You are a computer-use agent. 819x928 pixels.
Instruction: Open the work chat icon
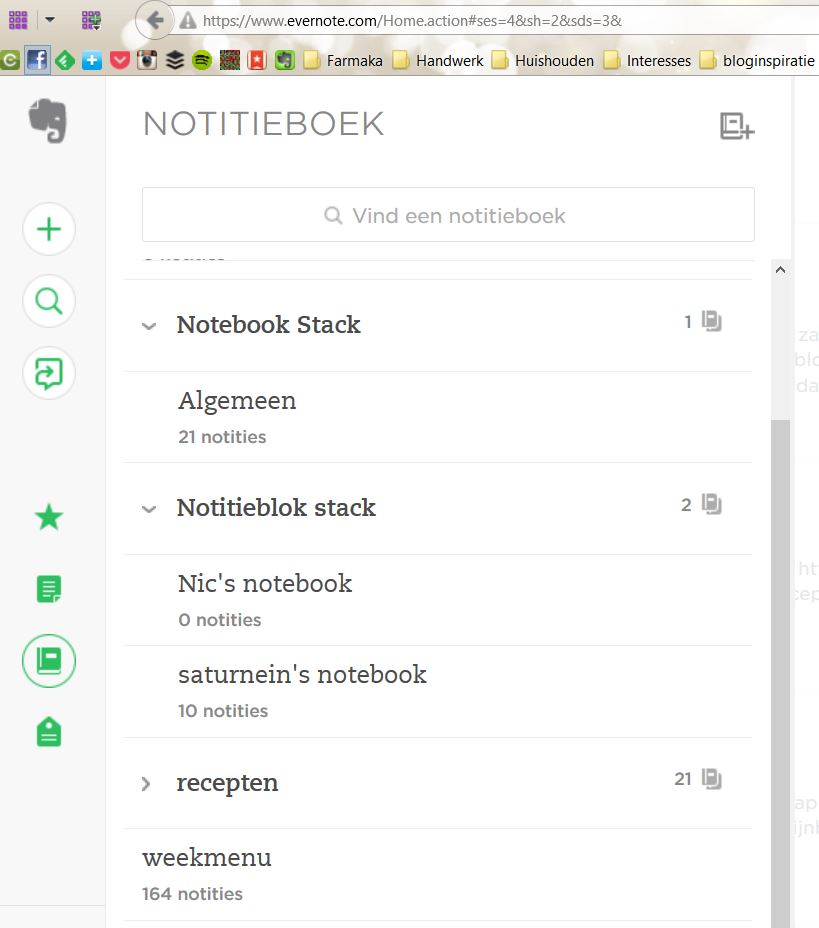pos(49,373)
